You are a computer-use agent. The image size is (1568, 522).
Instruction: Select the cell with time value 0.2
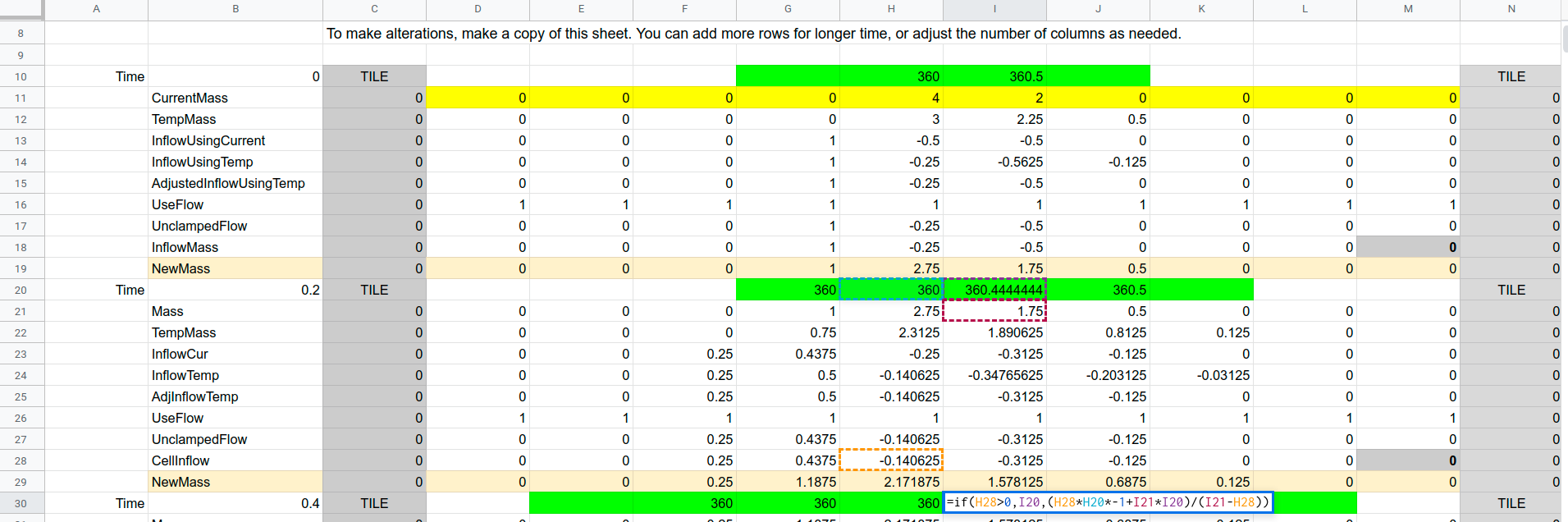pyautogui.click(x=235, y=290)
